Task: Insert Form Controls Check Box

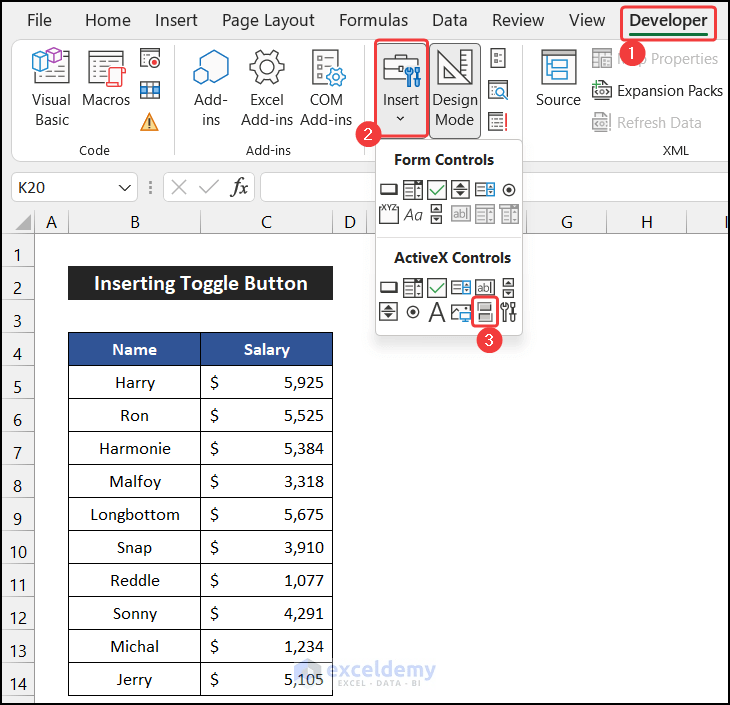Action: (x=437, y=190)
